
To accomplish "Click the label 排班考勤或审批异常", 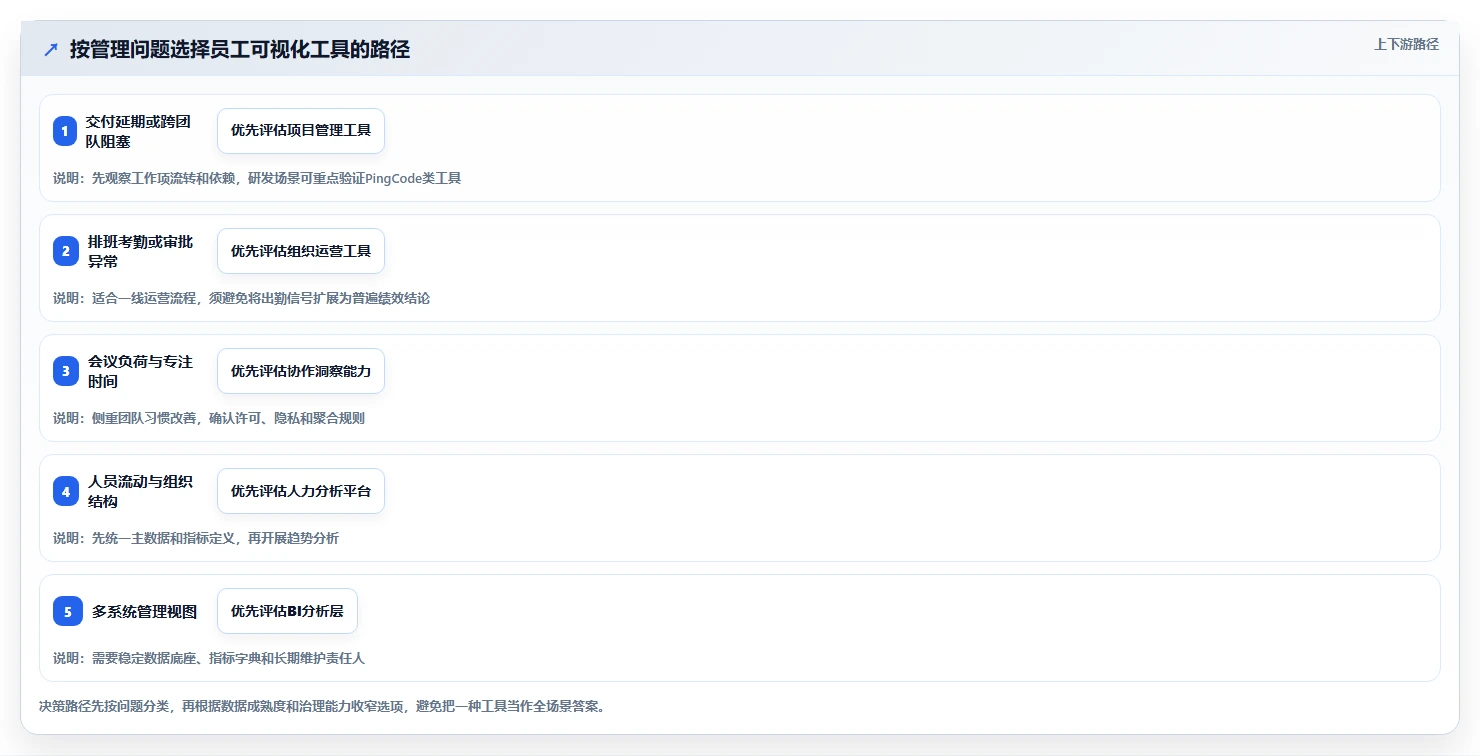I will pyautogui.click(x=139, y=251).
